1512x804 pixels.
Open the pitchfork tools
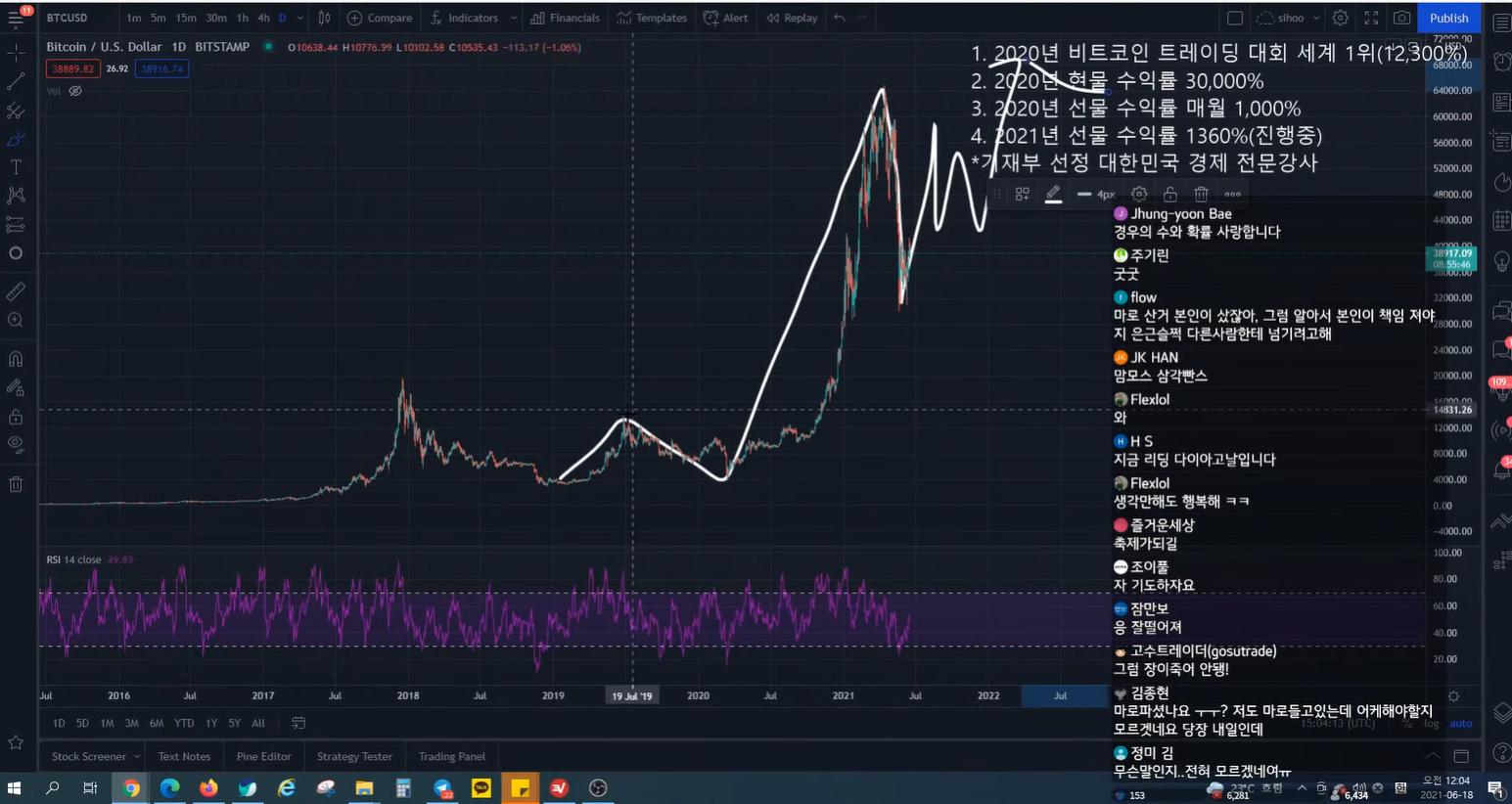[x=16, y=111]
